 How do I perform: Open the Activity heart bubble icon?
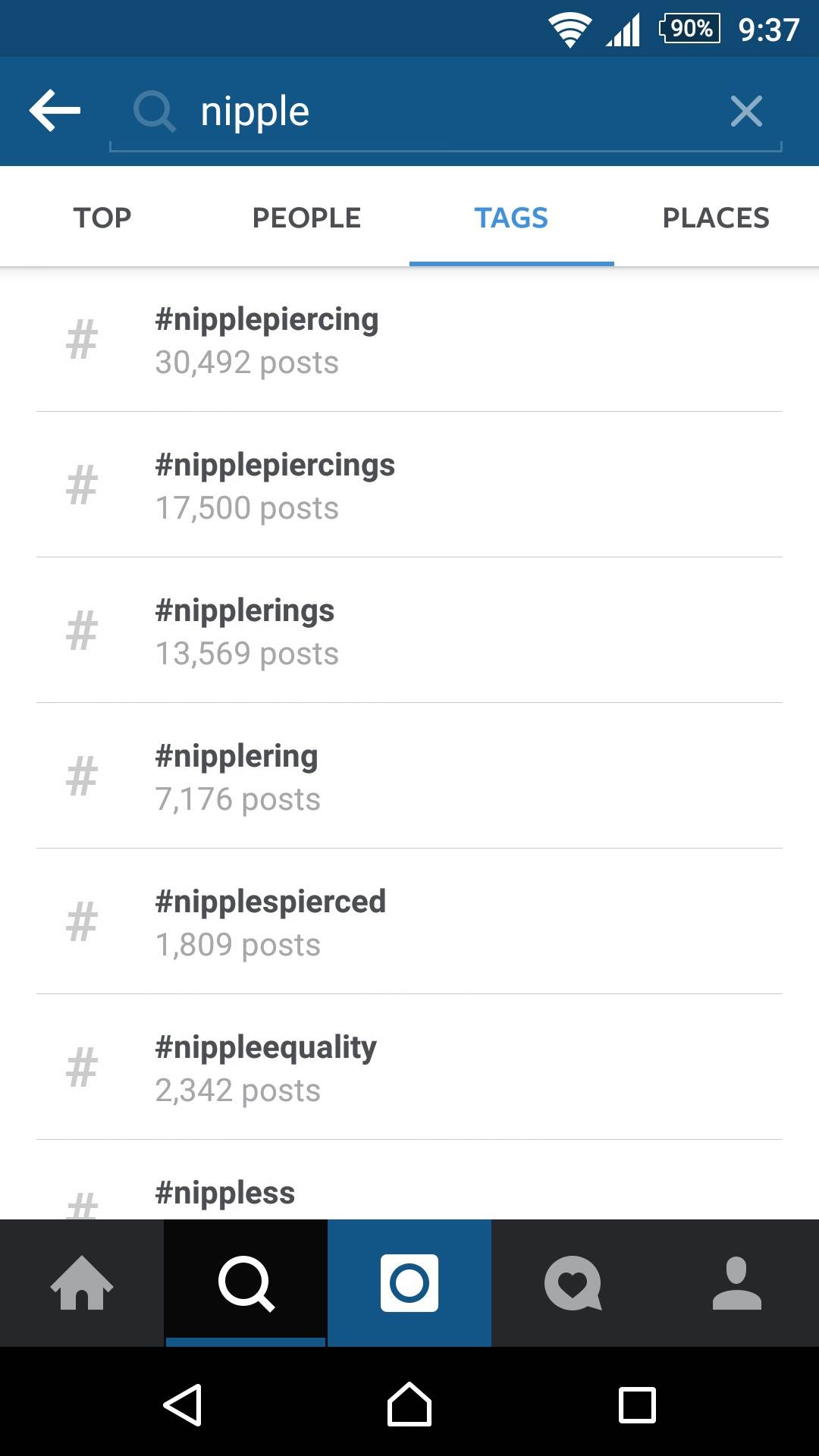[573, 1283]
